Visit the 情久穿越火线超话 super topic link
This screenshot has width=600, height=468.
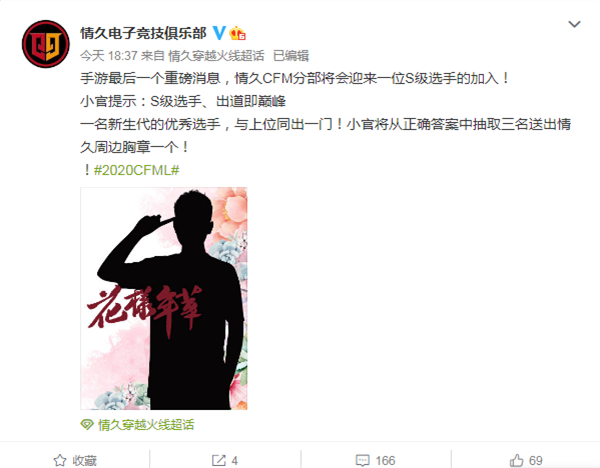(146, 425)
